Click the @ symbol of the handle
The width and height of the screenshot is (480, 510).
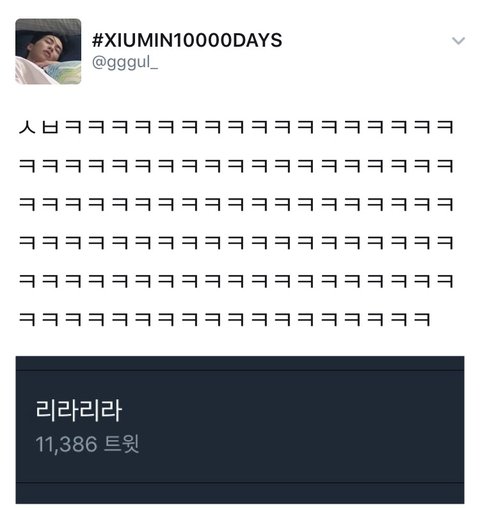tap(99, 62)
